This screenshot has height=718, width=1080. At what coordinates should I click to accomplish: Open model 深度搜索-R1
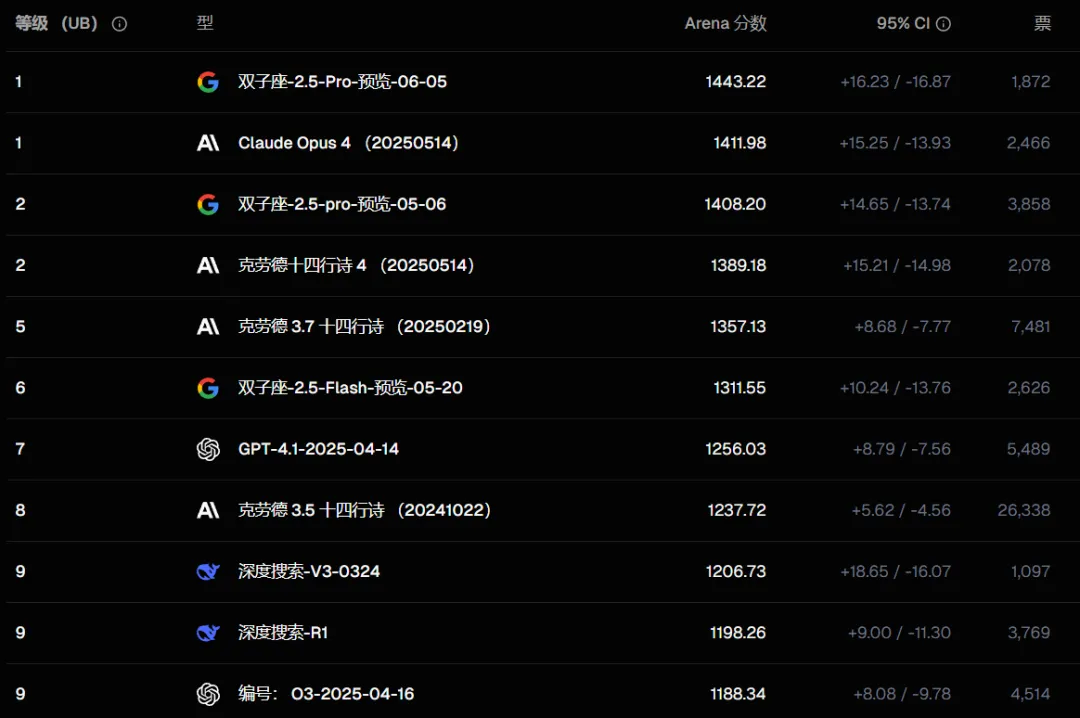pyautogui.click(x=283, y=633)
